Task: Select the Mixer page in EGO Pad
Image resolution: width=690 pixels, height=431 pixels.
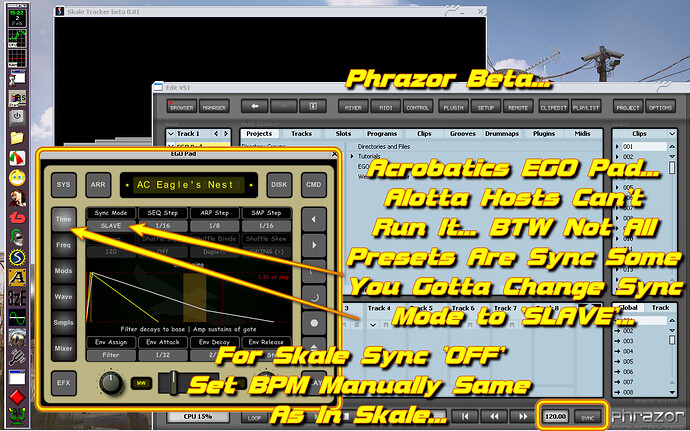Action: point(63,348)
